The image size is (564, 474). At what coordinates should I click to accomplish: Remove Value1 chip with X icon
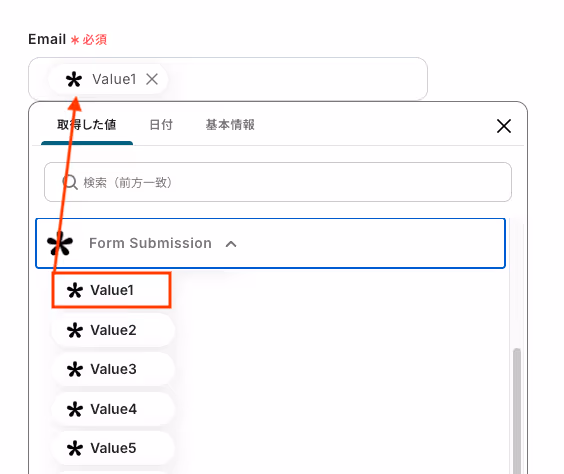[152, 79]
